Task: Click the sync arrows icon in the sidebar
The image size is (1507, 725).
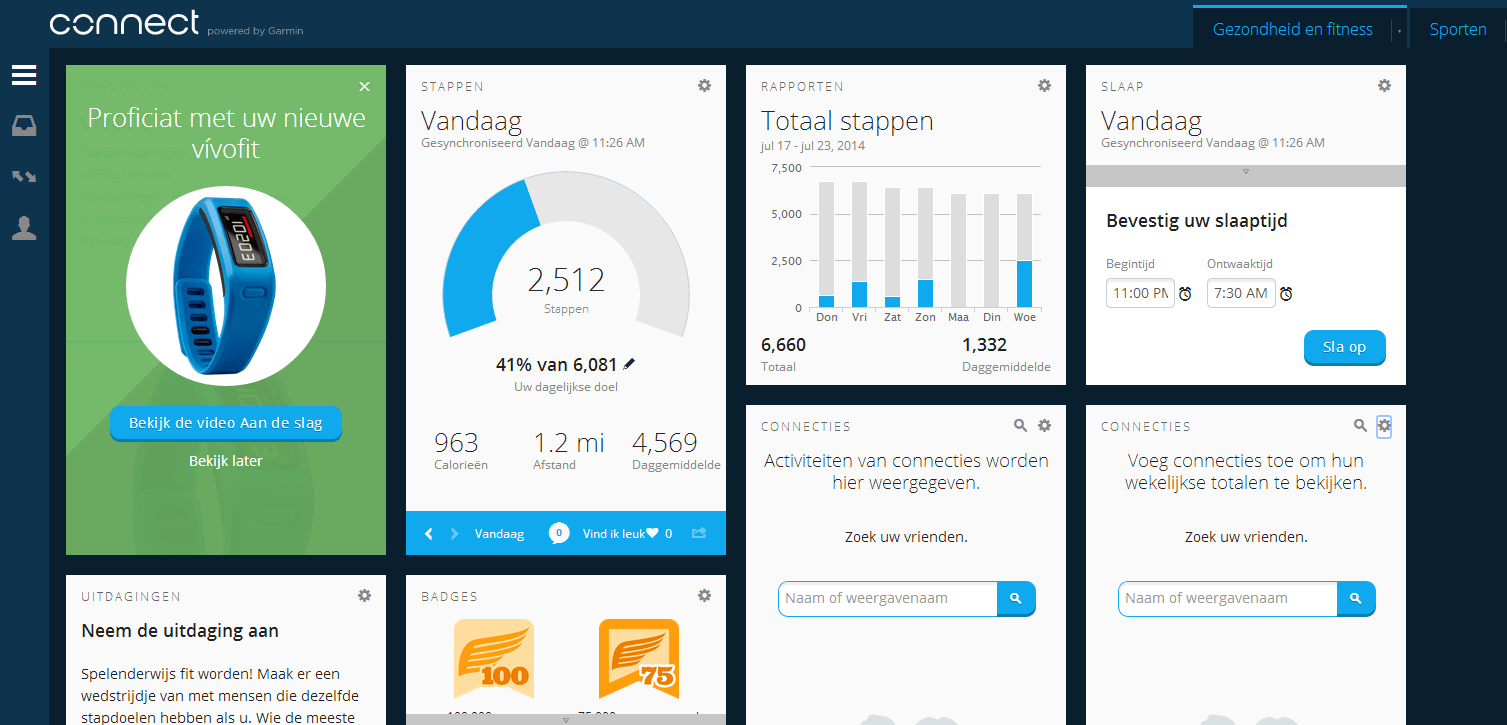Action: [x=24, y=177]
